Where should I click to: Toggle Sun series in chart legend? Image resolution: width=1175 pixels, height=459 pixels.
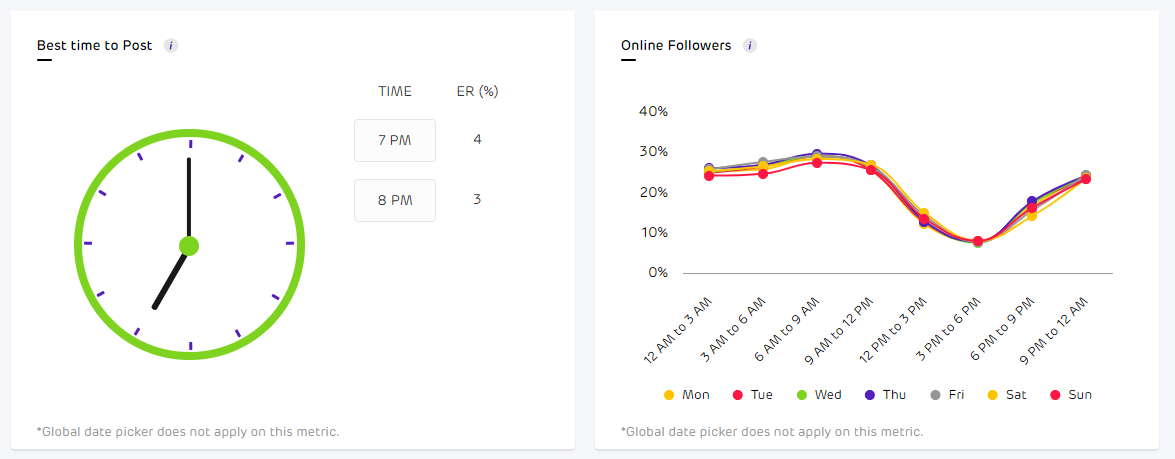coord(1071,395)
